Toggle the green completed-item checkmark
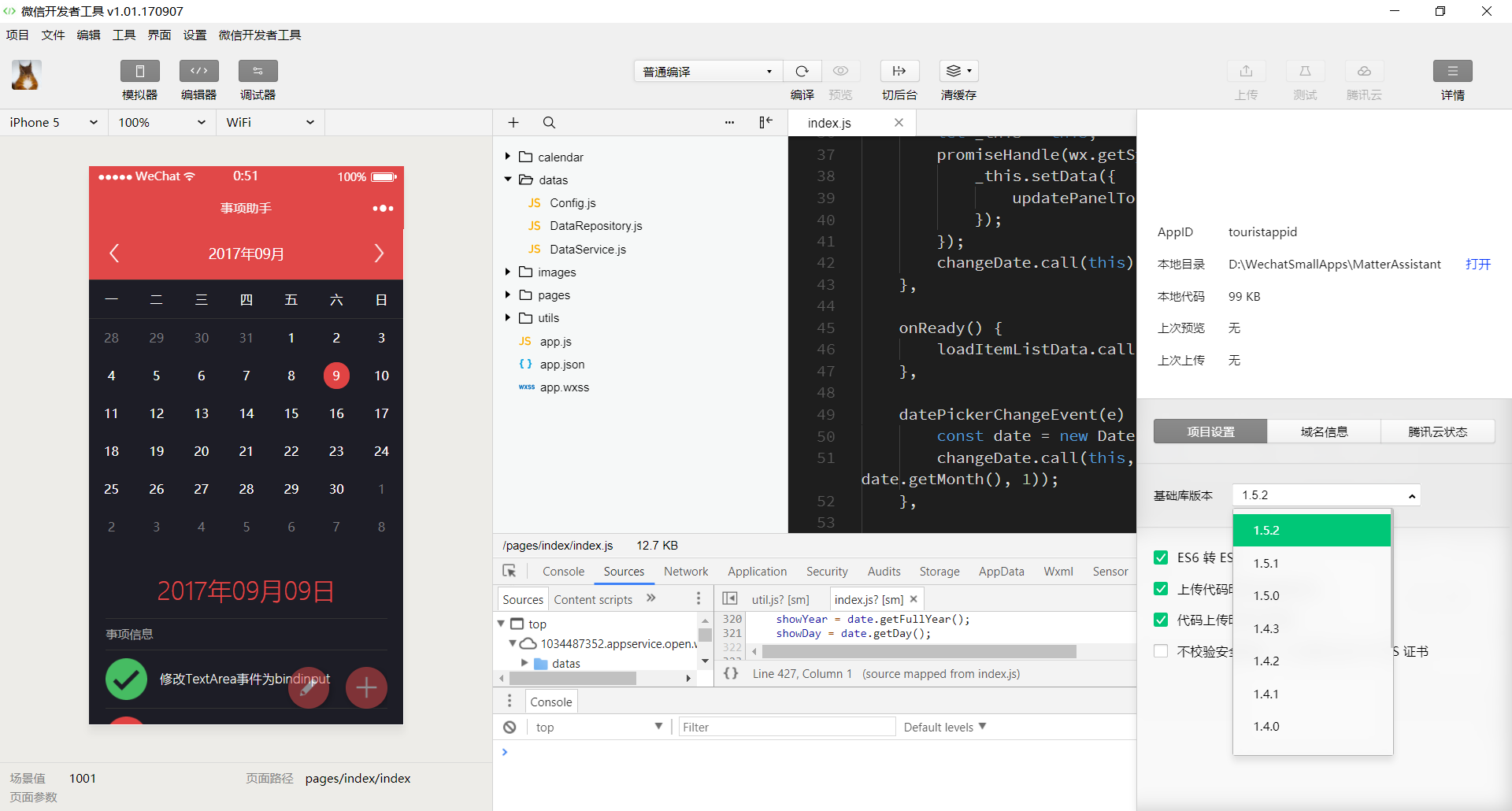This screenshot has width=1512, height=811. click(126, 679)
